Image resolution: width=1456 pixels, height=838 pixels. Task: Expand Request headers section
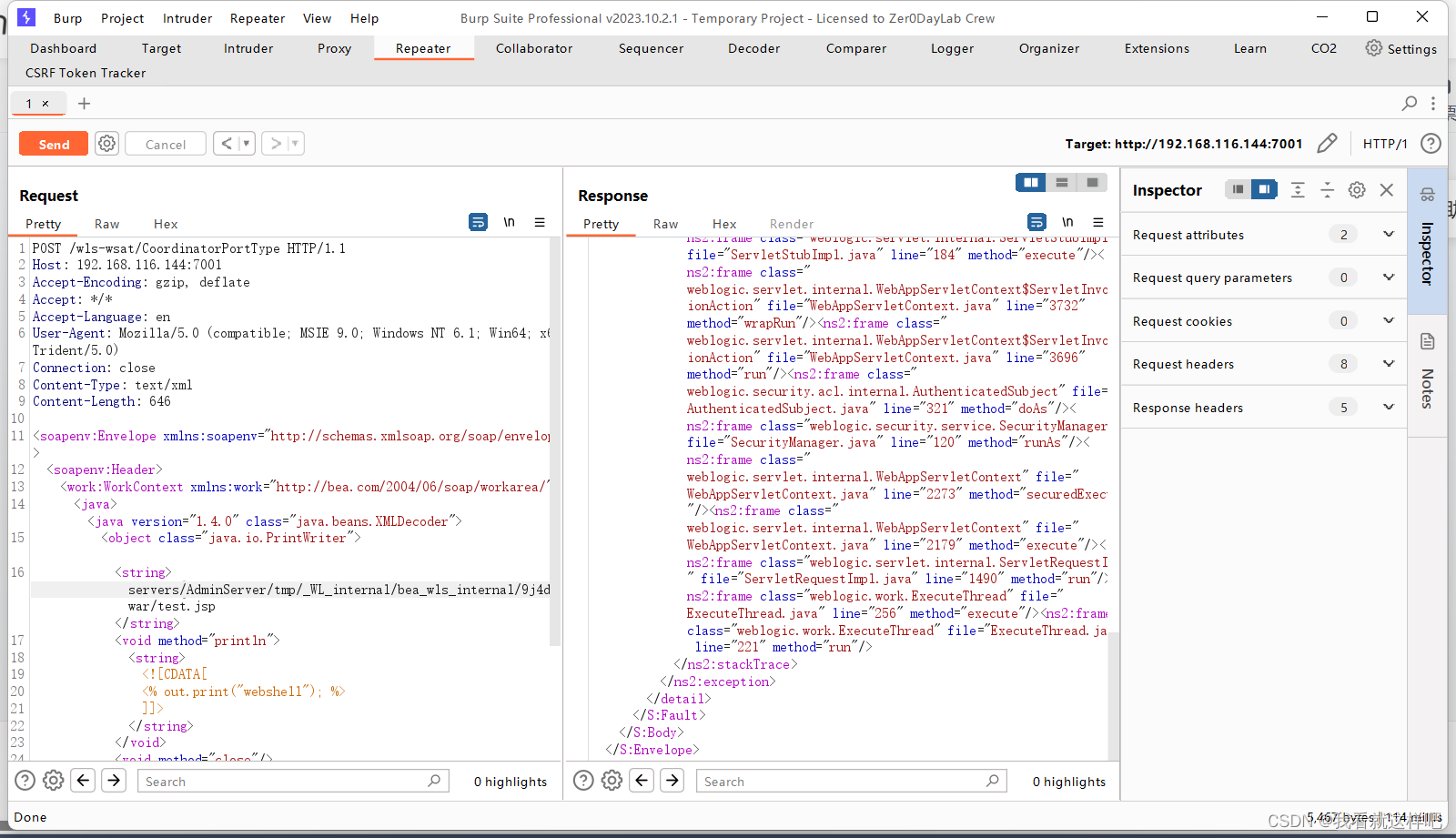point(1264,364)
